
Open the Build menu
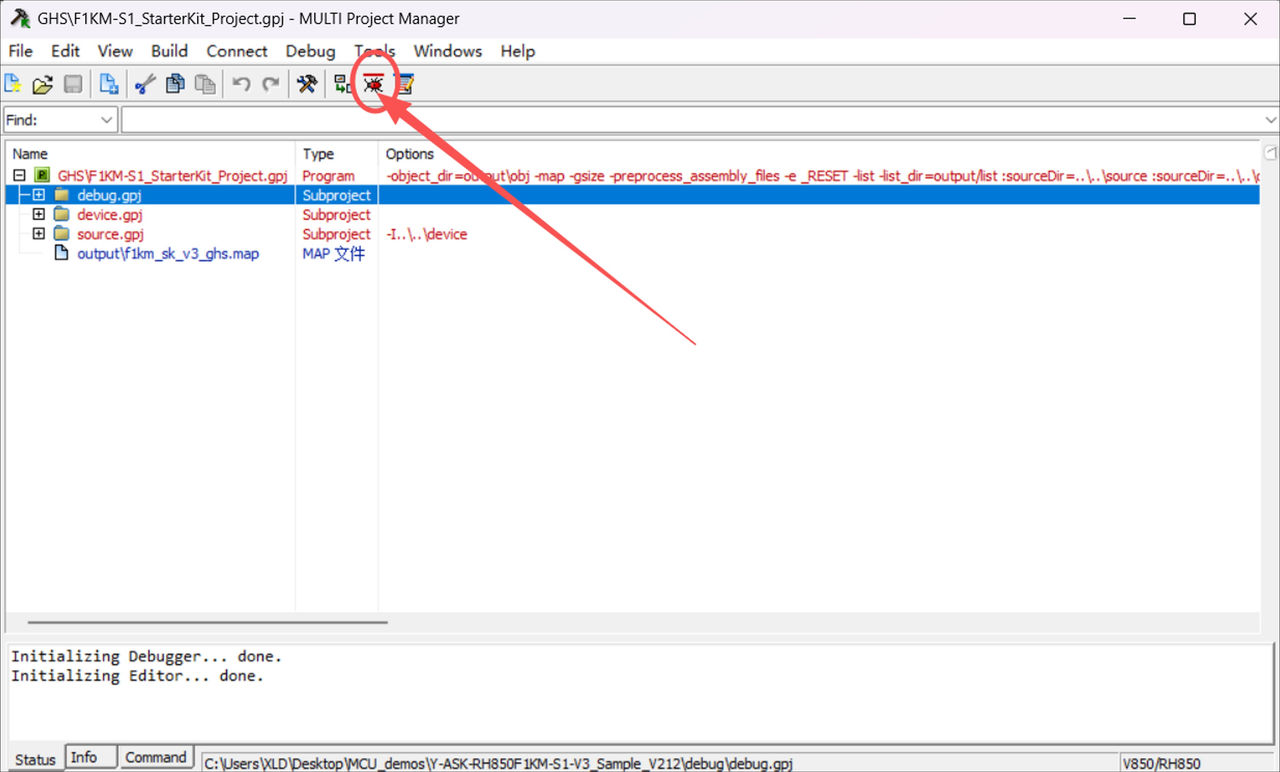[169, 51]
